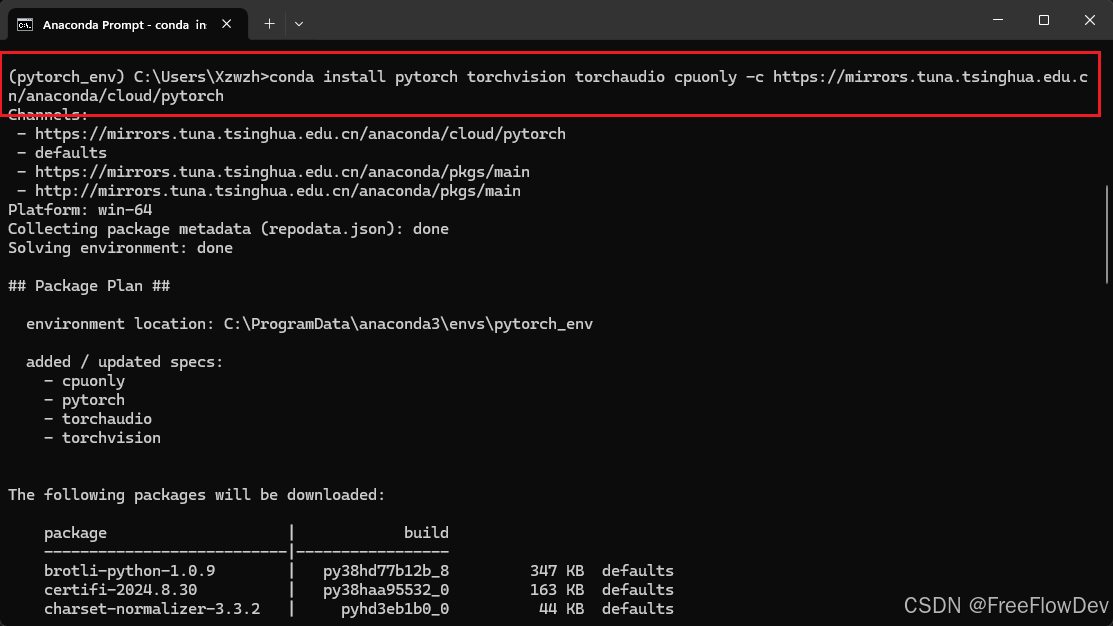Click the certifi-2024.8.30 package row
1113x626 pixels.
point(358,590)
